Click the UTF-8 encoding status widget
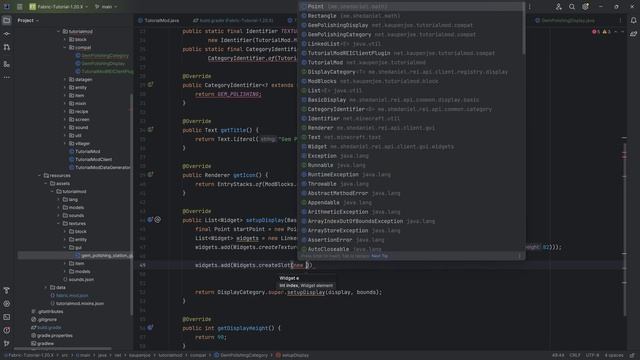 tap(592, 356)
